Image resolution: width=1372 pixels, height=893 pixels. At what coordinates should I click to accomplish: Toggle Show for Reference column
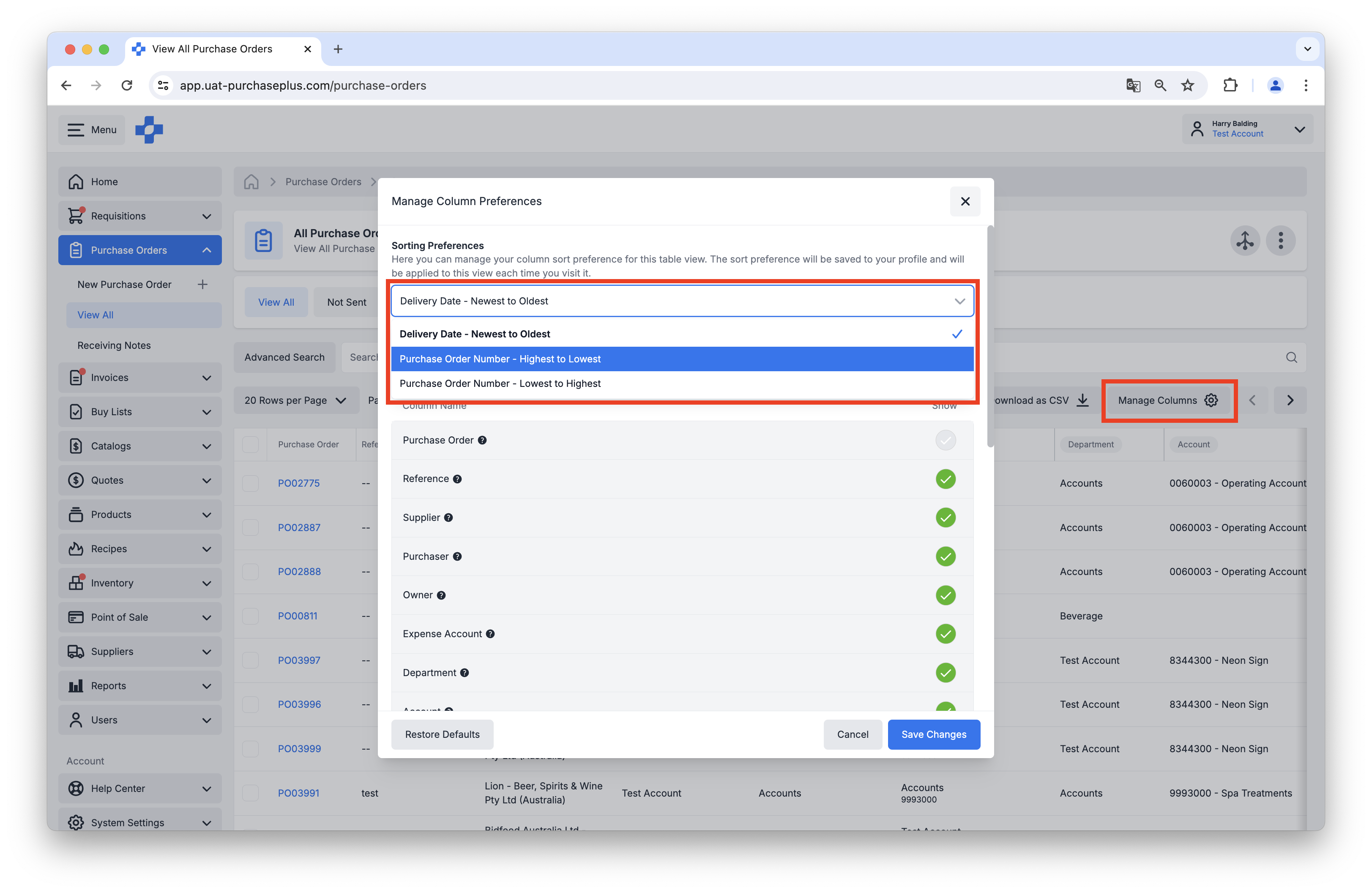tap(946, 479)
